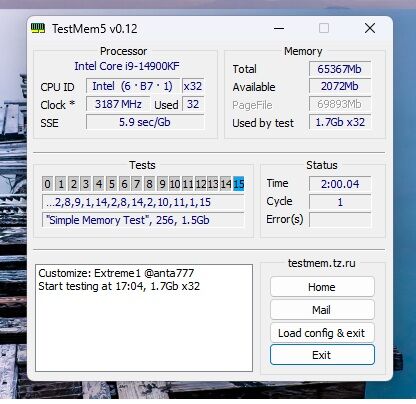This screenshot has width=416, height=404.
Task: Click the Clock 3187 MHz field
Action: [x=118, y=104]
